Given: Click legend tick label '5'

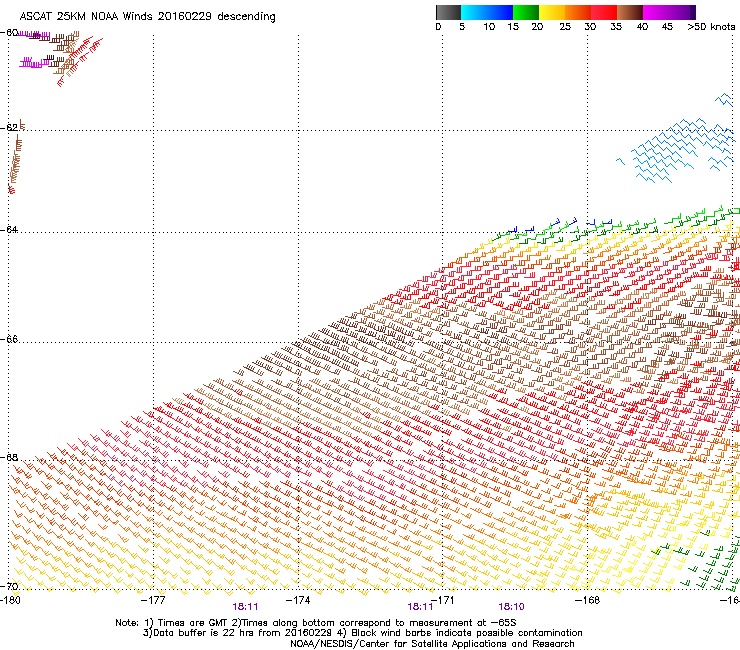Looking at the screenshot, I should pos(462,27).
